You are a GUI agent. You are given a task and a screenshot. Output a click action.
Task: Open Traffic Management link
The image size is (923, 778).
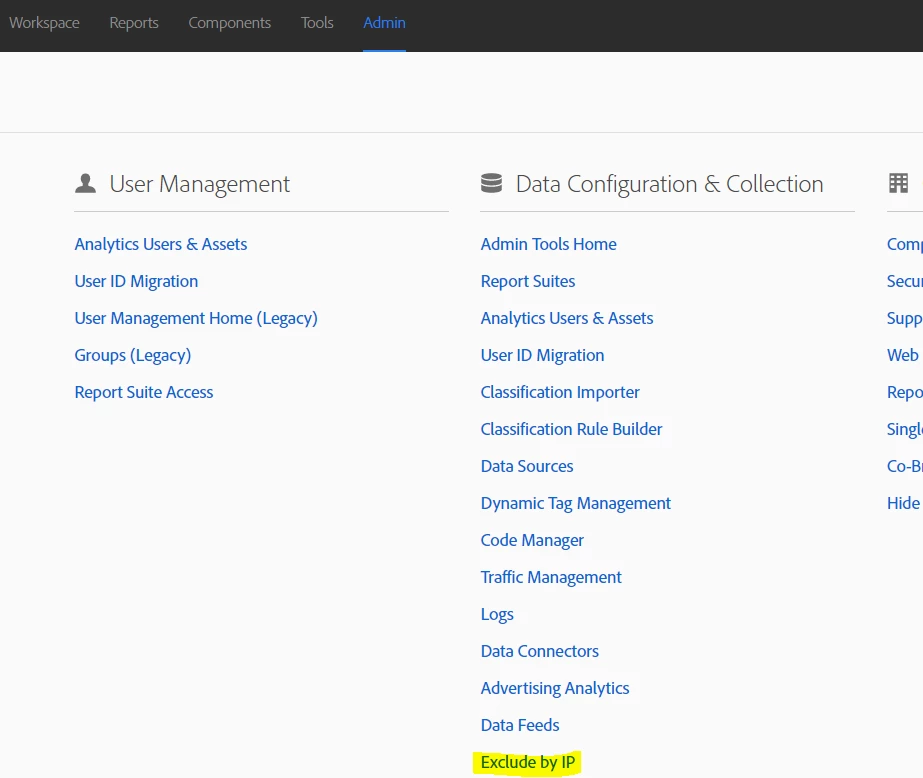click(551, 577)
